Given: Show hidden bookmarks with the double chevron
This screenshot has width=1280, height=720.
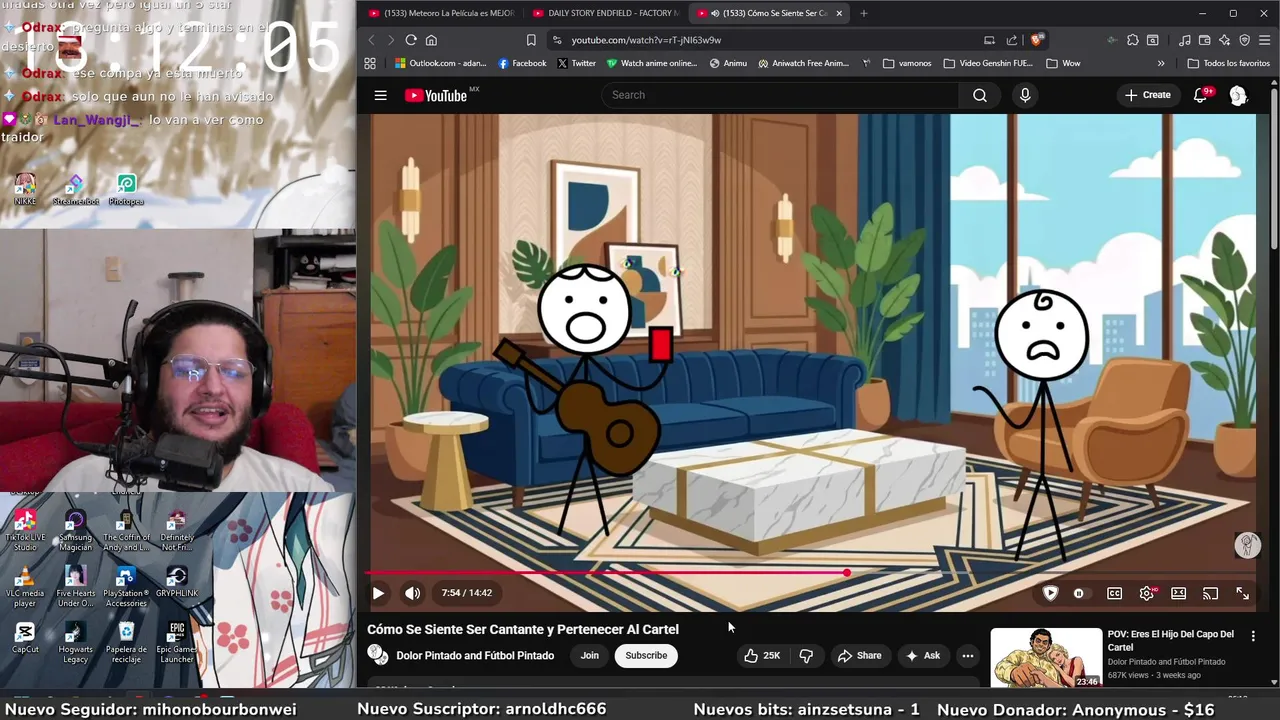Looking at the screenshot, I should (x=1161, y=63).
